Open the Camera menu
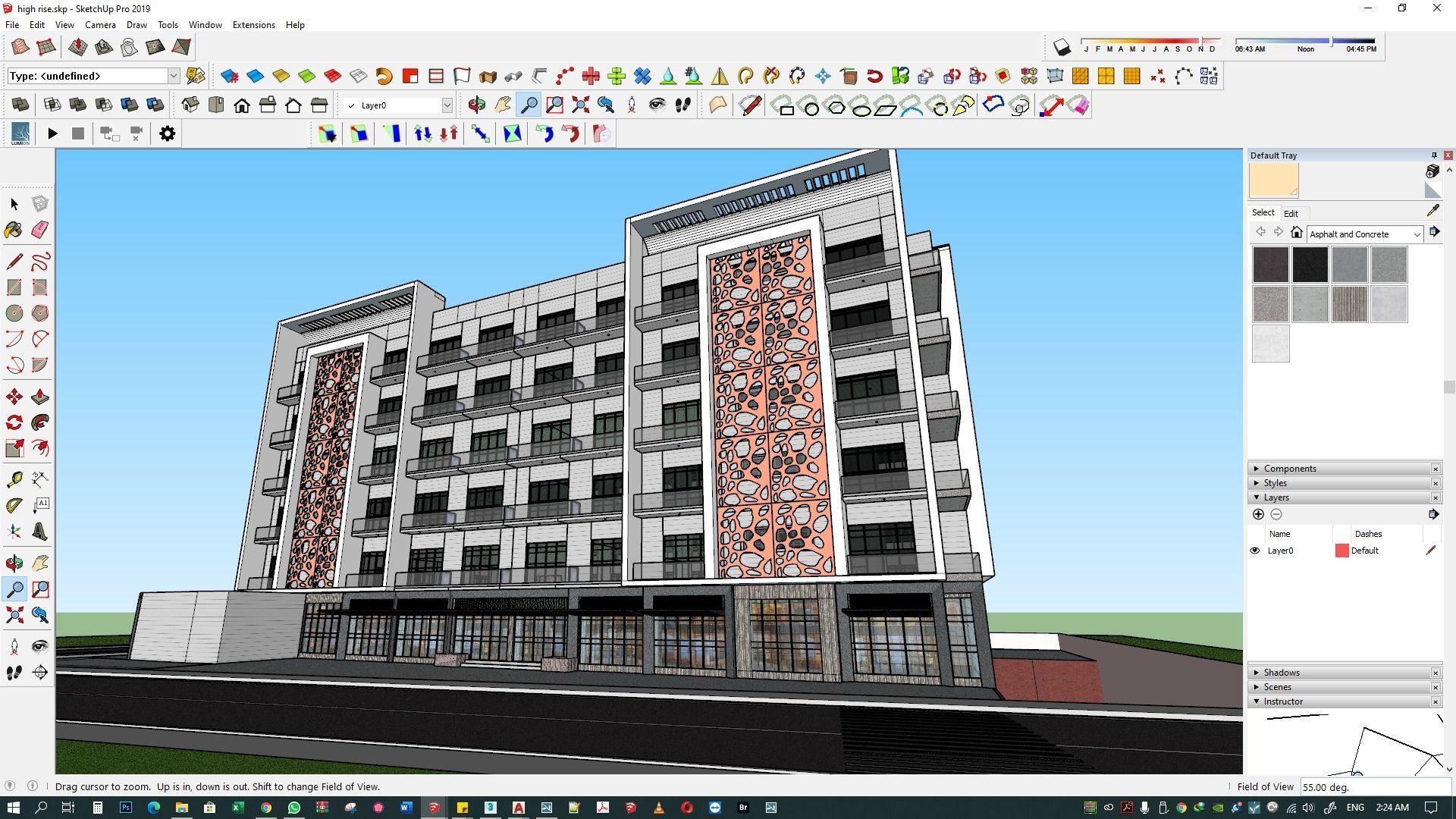 click(x=100, y=25)
